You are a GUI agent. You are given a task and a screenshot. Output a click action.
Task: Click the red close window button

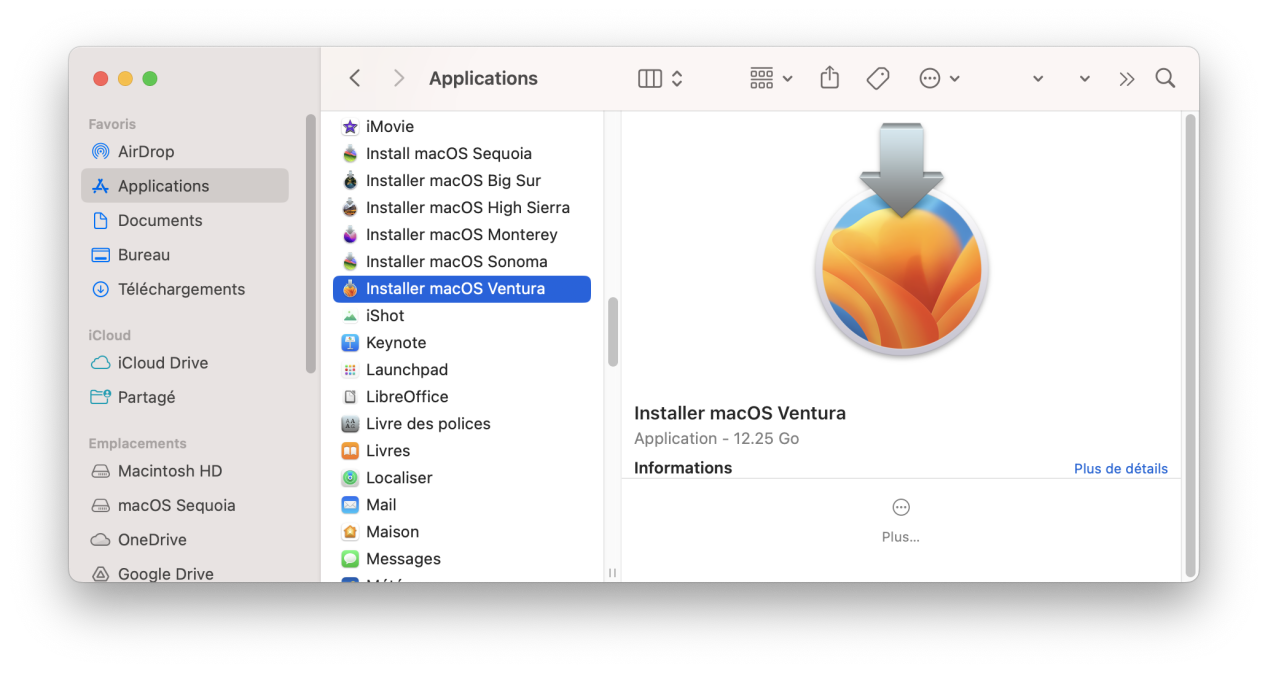coord(100,78)
